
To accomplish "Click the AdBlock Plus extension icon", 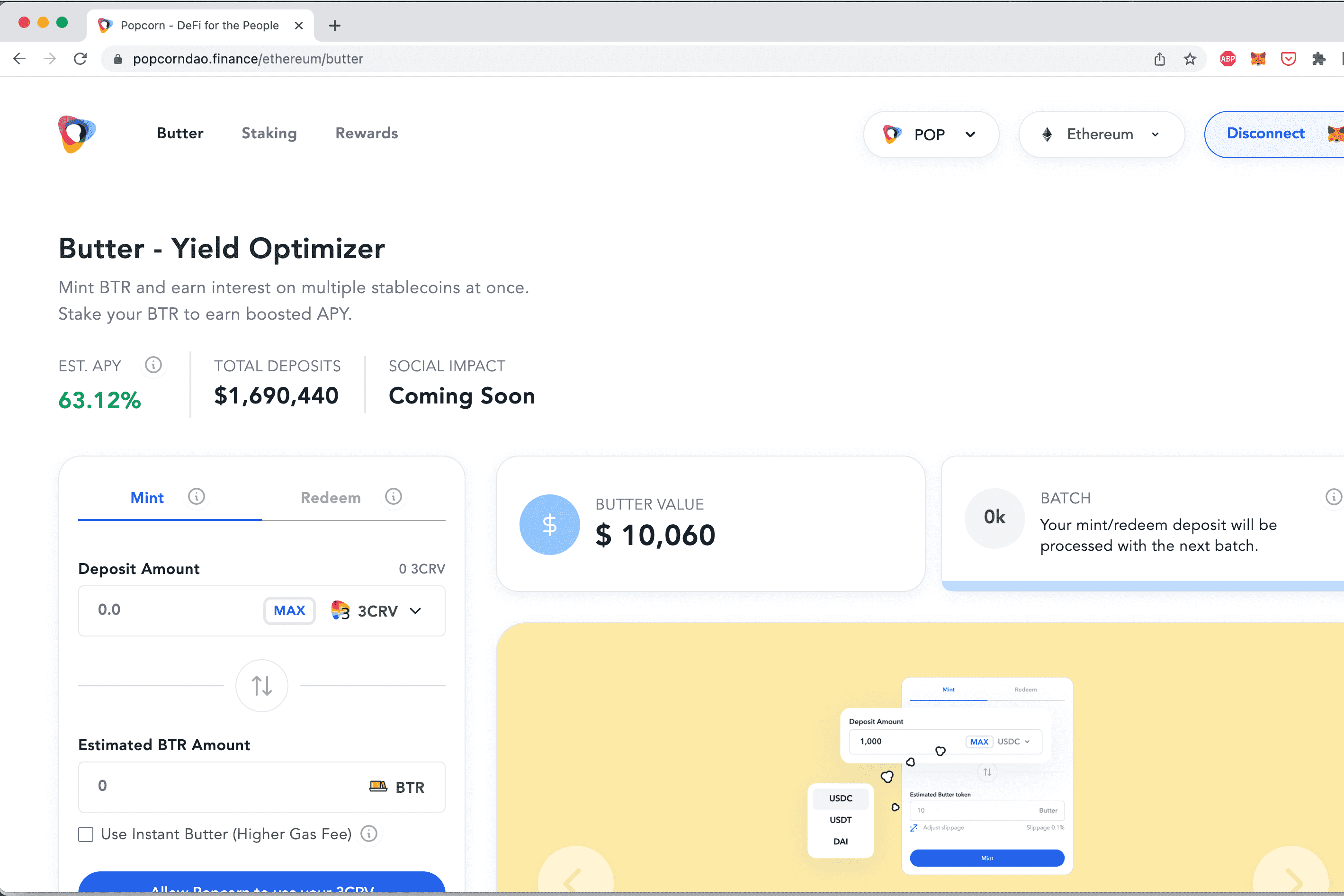I will [1228, 59].
